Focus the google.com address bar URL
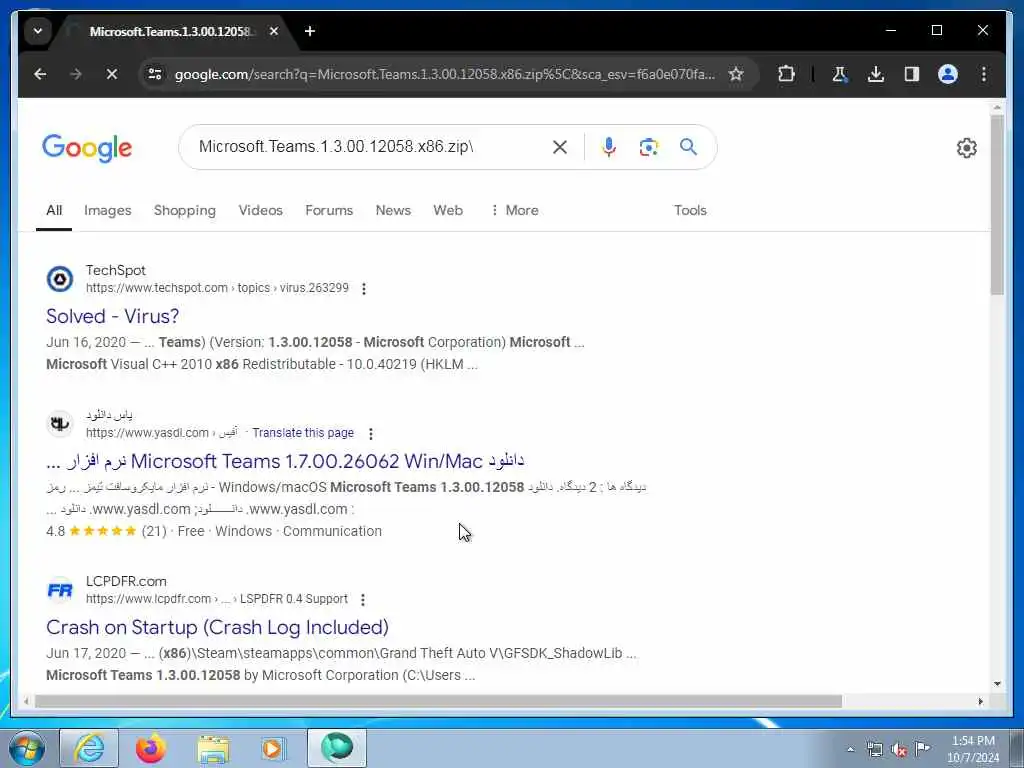 [444, 74]
